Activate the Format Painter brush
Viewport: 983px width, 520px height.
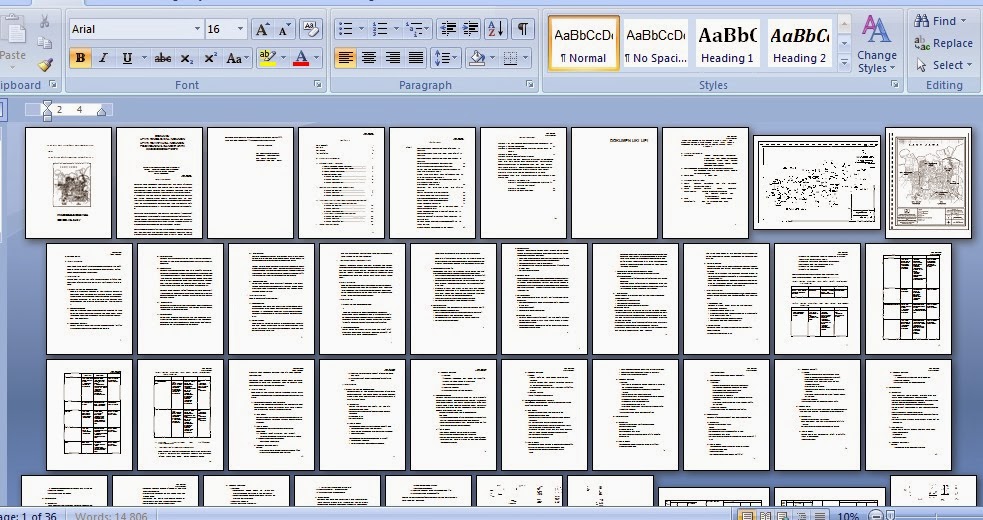click(x=45, y=65)
